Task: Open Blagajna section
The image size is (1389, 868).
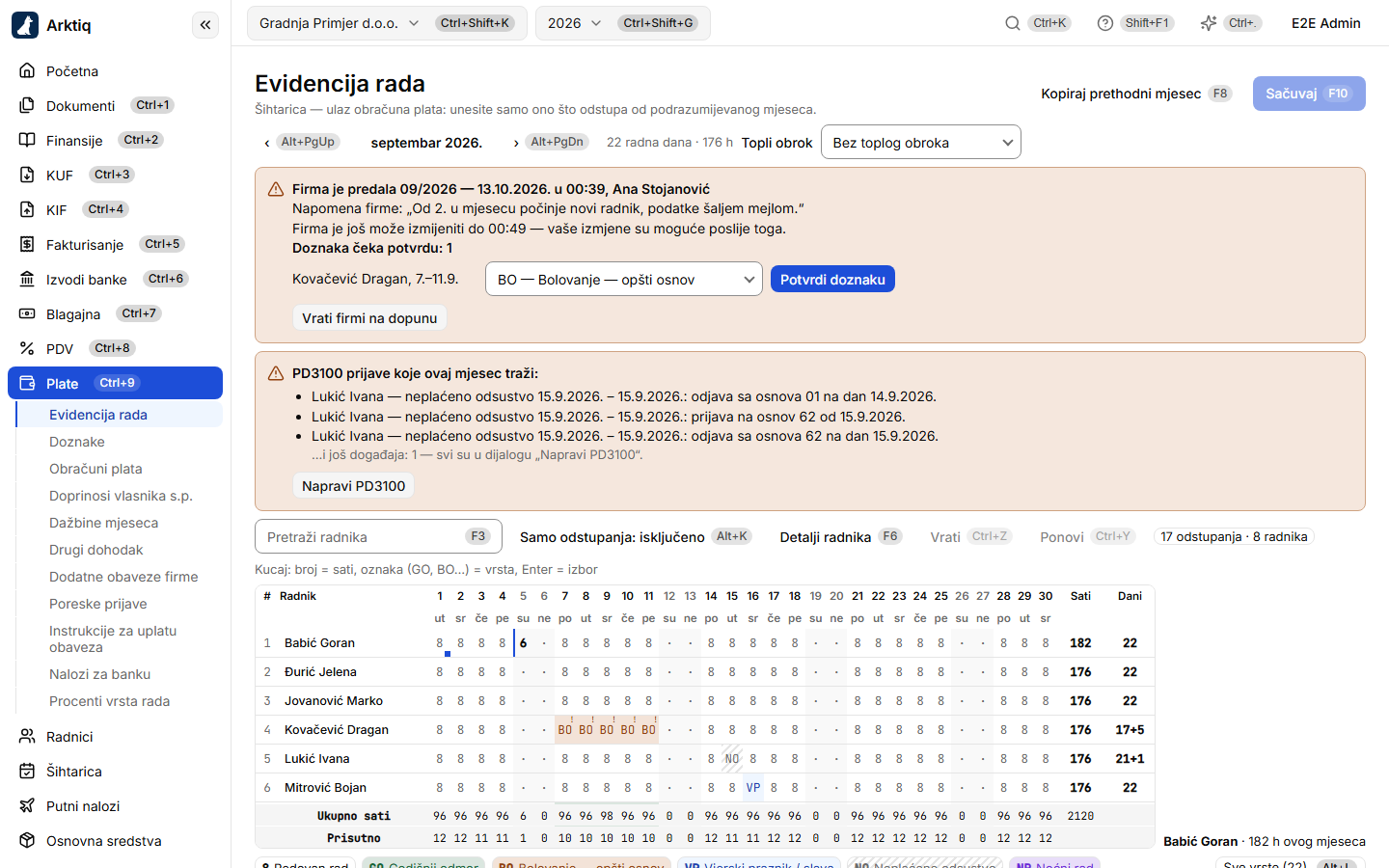Action: point(115,314)
